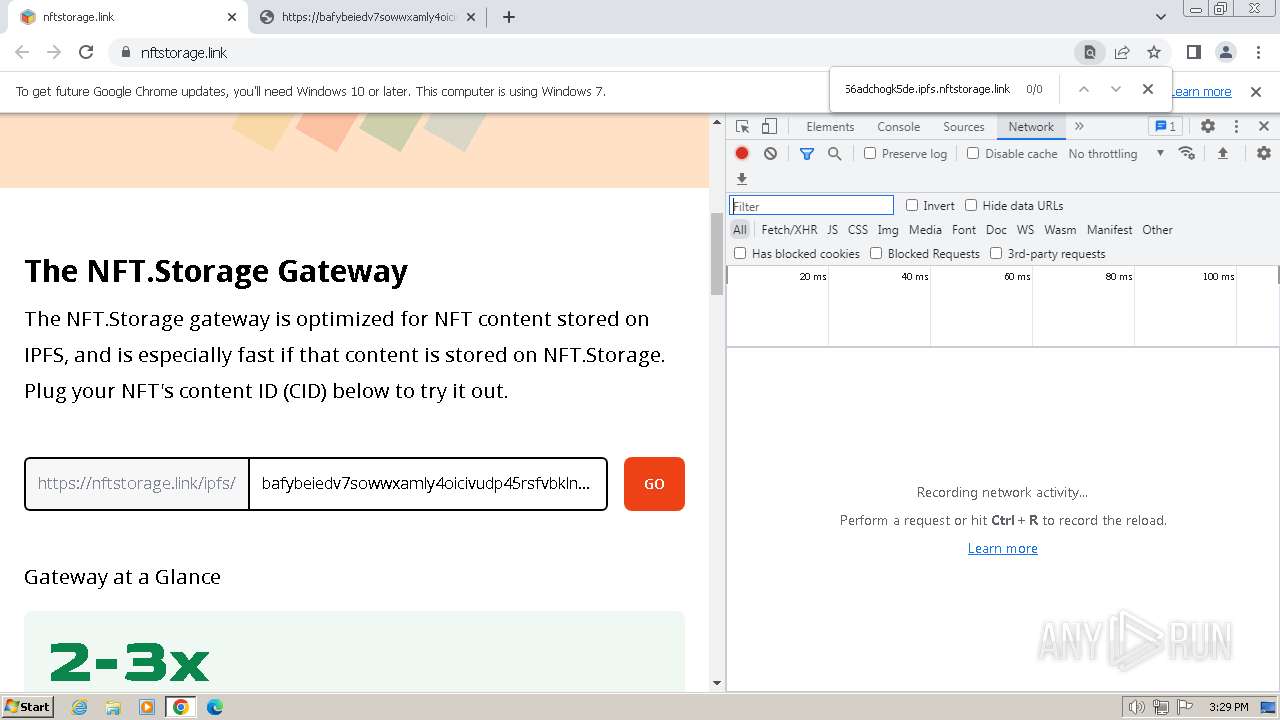The height and width of the screenshot is (720, 1280).
Task: Open Windows Start menu
Action: 28,707
